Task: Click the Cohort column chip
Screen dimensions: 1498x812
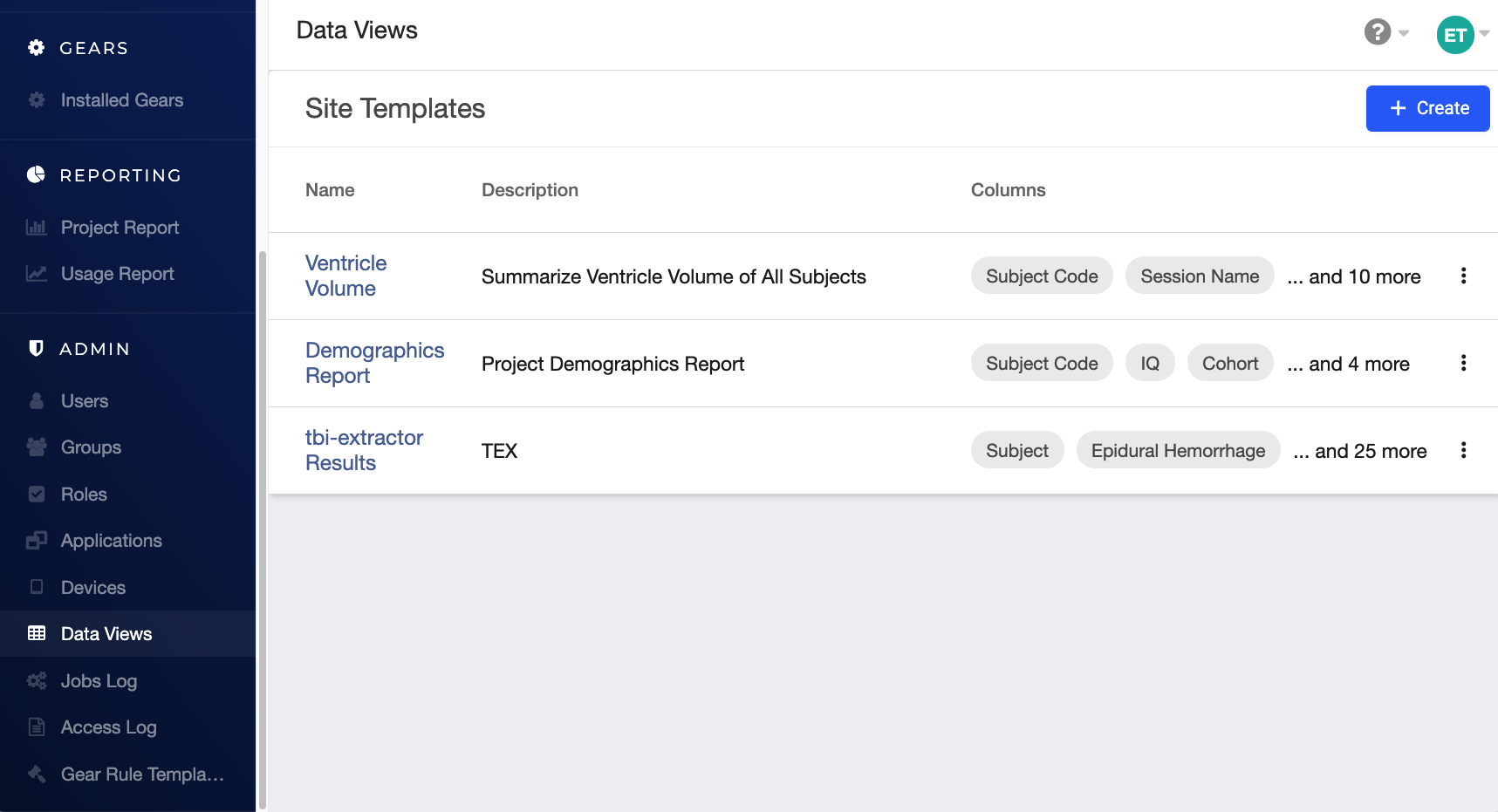Action: (x=1230, y=363)
